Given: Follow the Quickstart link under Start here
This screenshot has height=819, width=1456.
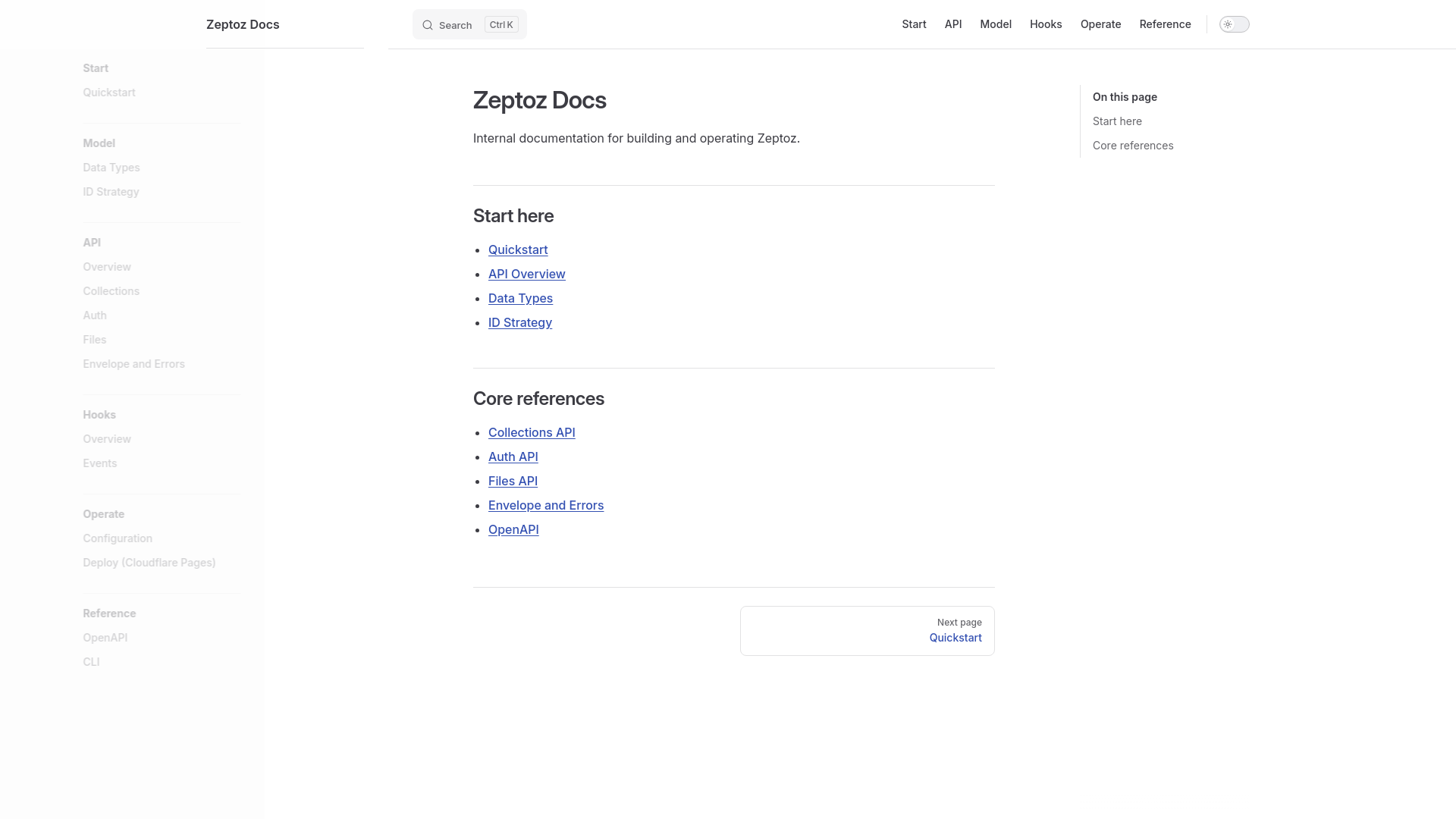Looking at the screenshot, I should tap(518, 249).
